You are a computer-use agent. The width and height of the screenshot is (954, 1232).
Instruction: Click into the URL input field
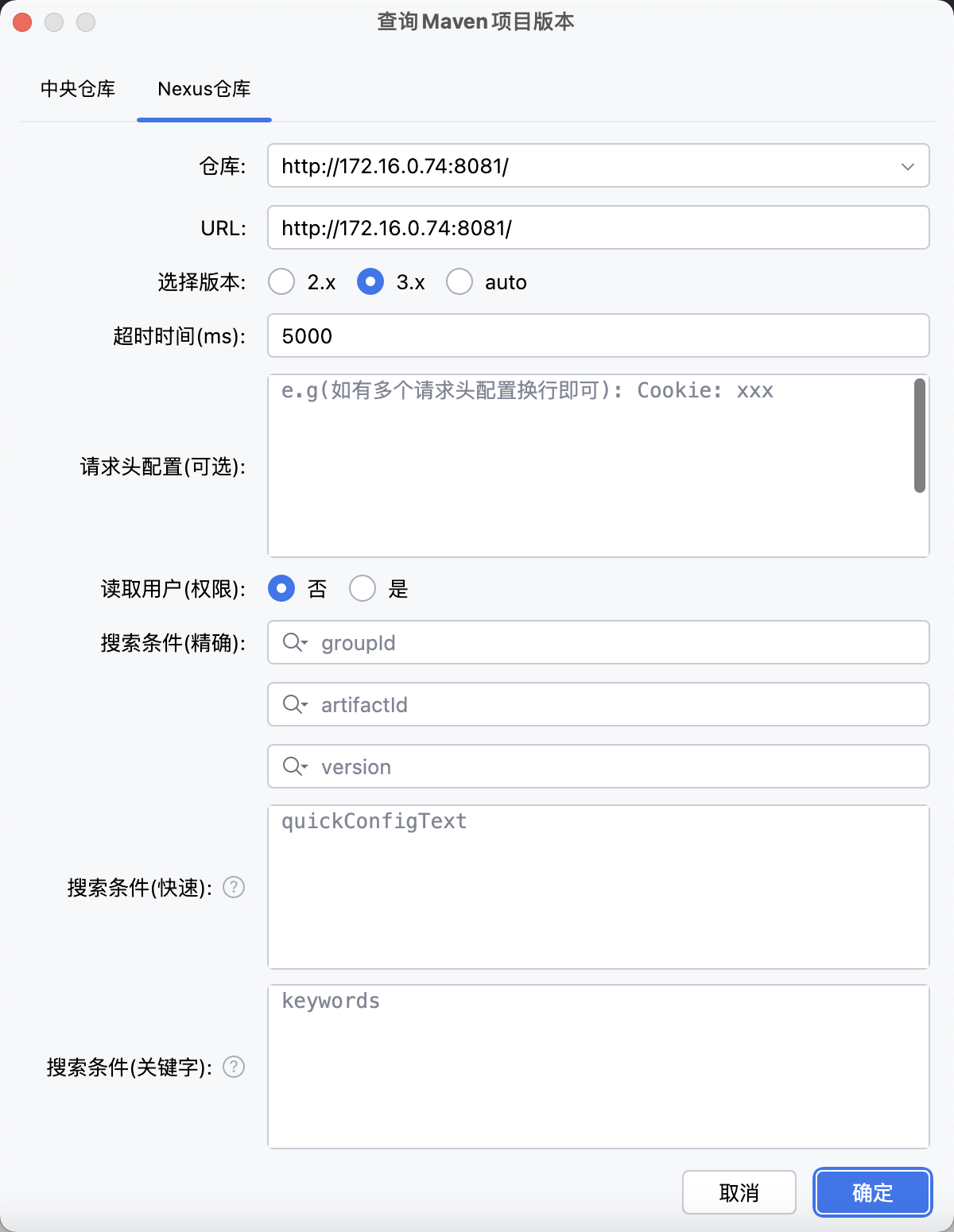point(556,227)
